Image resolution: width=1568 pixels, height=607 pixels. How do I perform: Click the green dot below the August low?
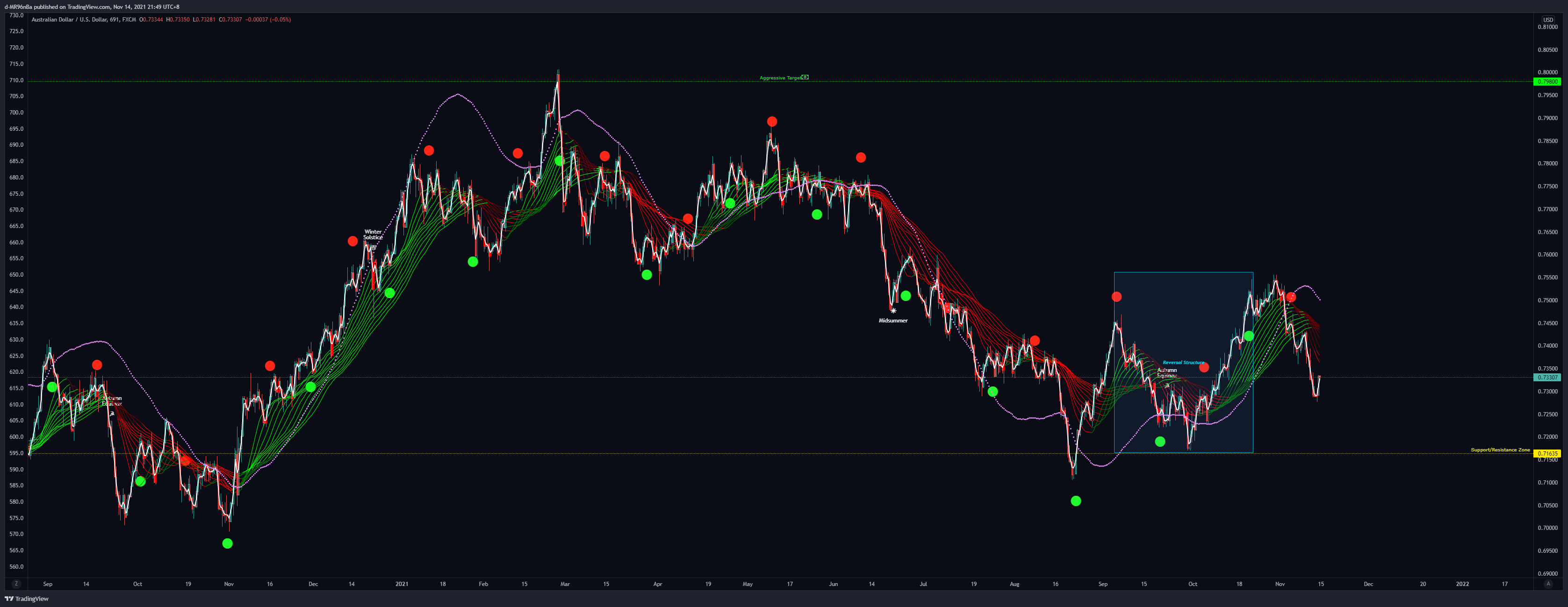[x=1076, y=501]
